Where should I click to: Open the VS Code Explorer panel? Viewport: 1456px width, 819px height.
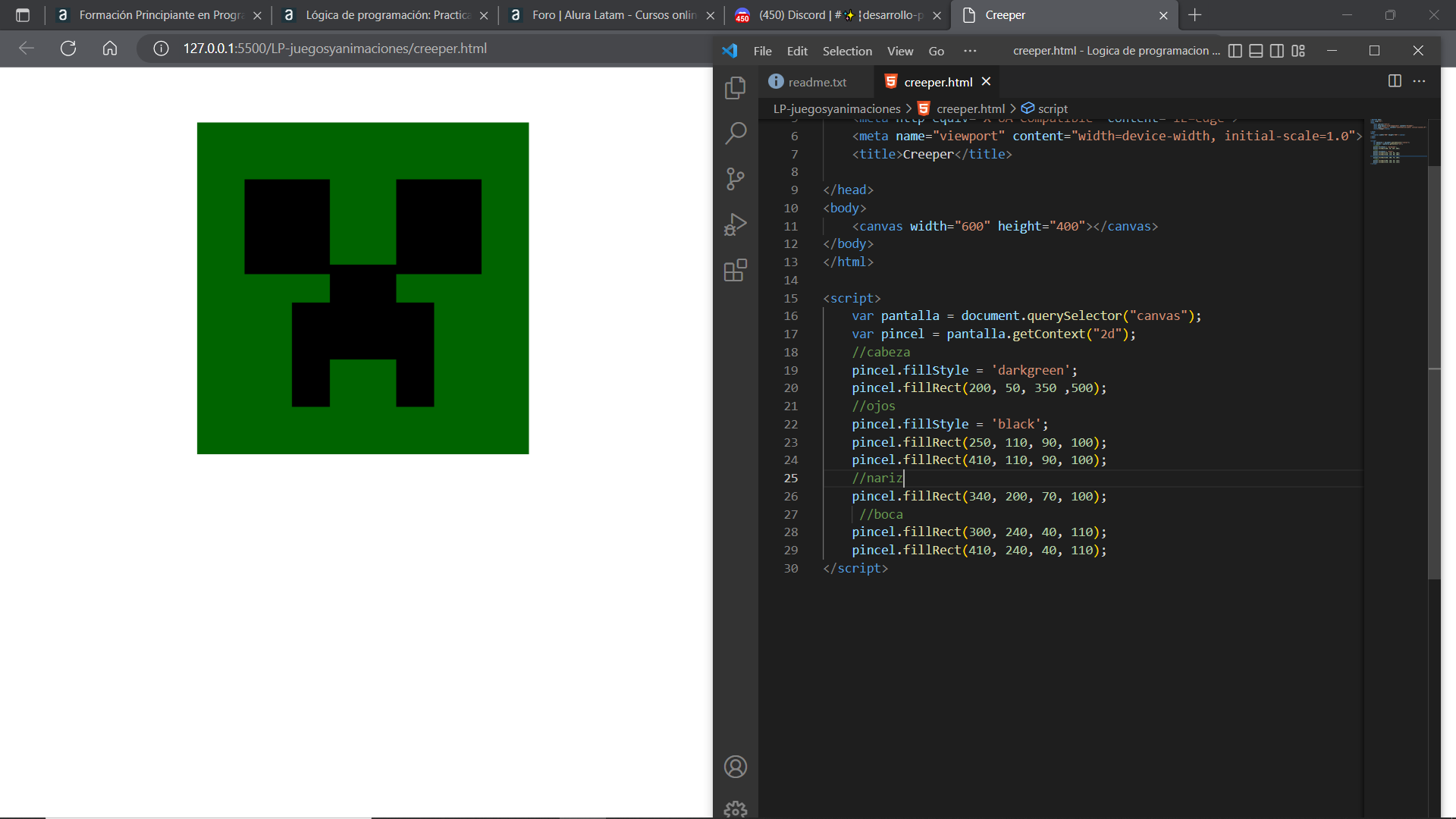point(735,88)
